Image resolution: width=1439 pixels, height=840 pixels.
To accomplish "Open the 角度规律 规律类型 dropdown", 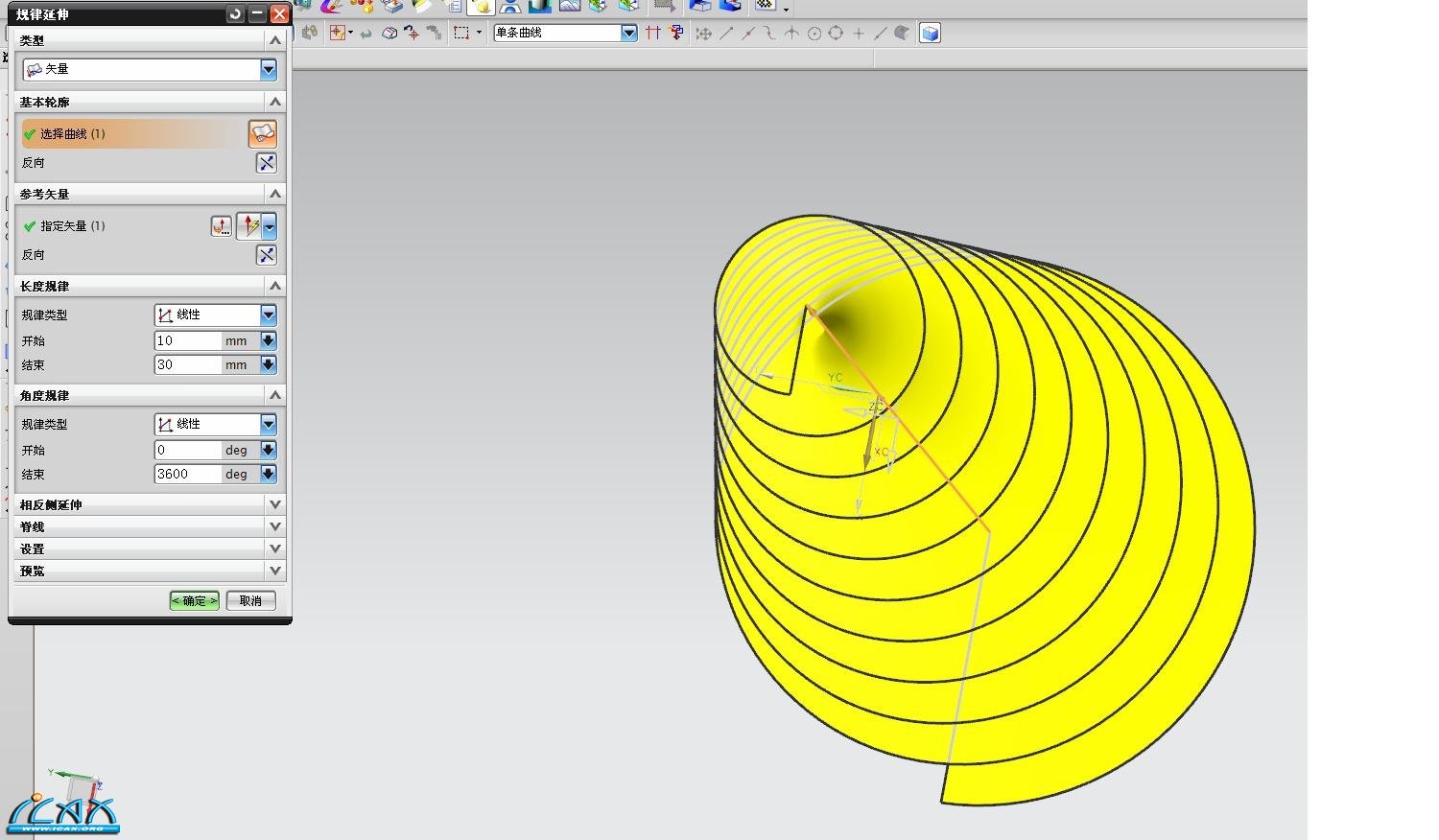I will tap(268, 424).
